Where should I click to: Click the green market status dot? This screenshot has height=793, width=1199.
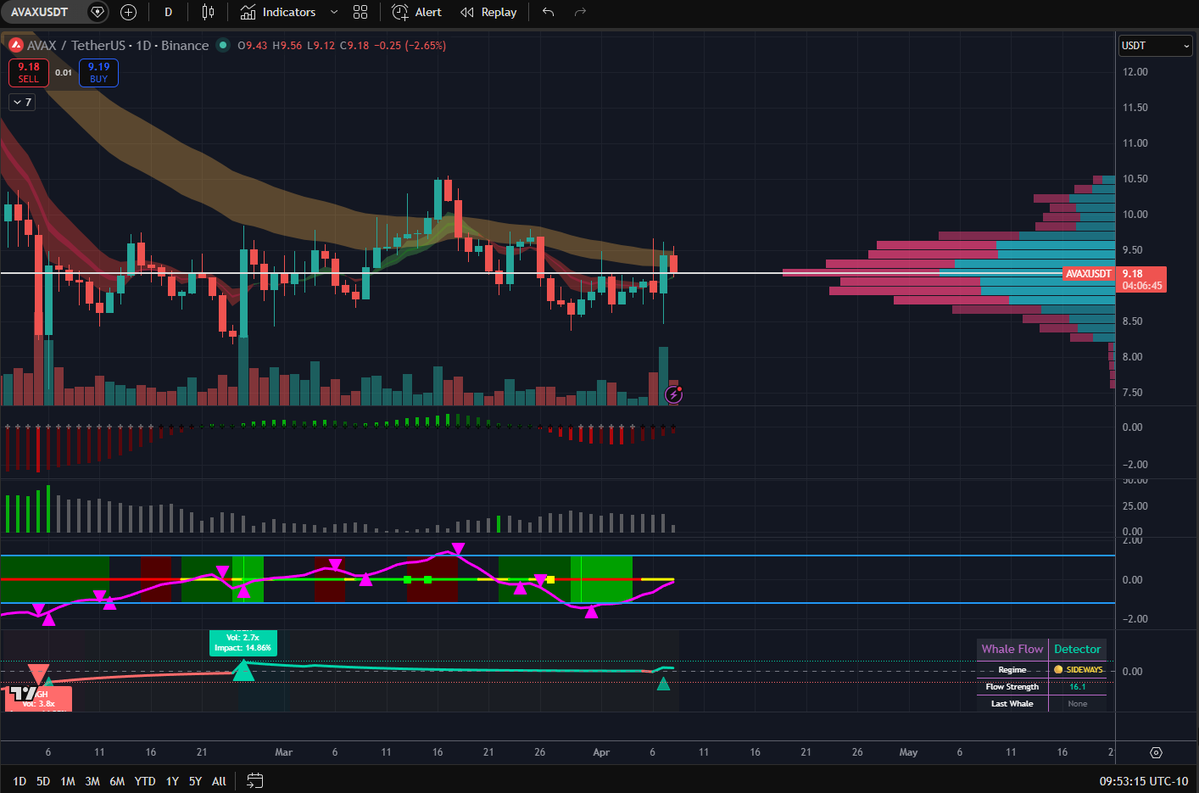coord(223,45)
